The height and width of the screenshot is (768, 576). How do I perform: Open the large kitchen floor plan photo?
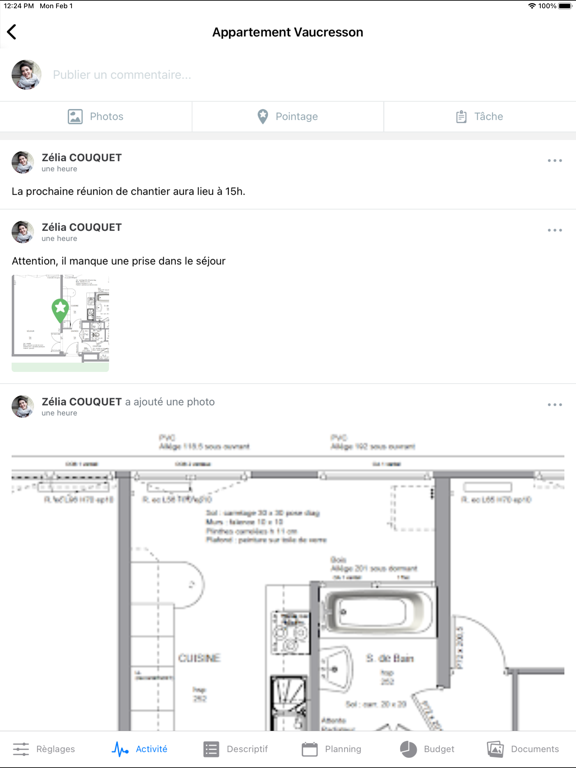click(x=288, y=580)
